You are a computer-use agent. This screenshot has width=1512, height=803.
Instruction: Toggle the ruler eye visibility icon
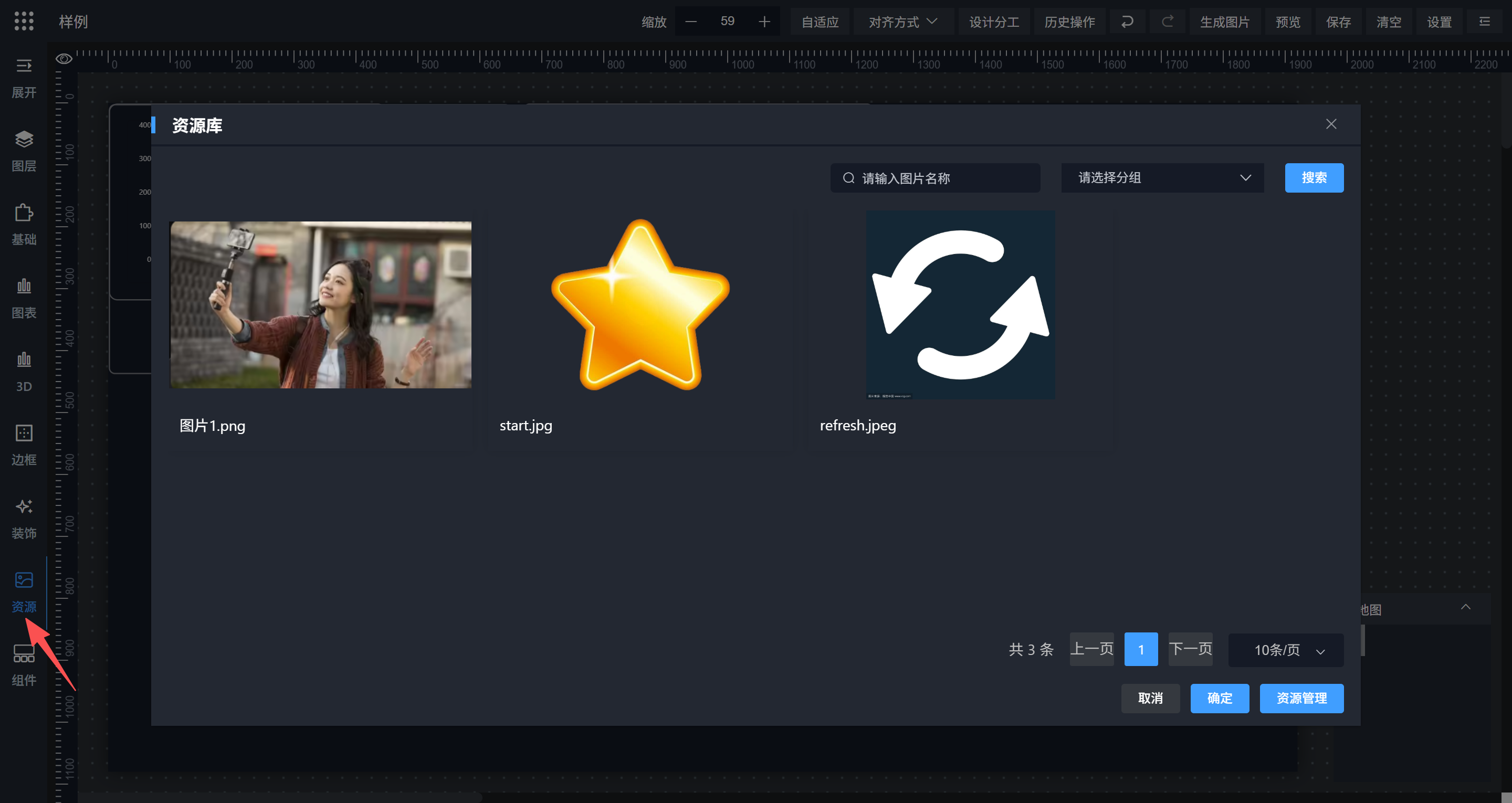point(64,59)
